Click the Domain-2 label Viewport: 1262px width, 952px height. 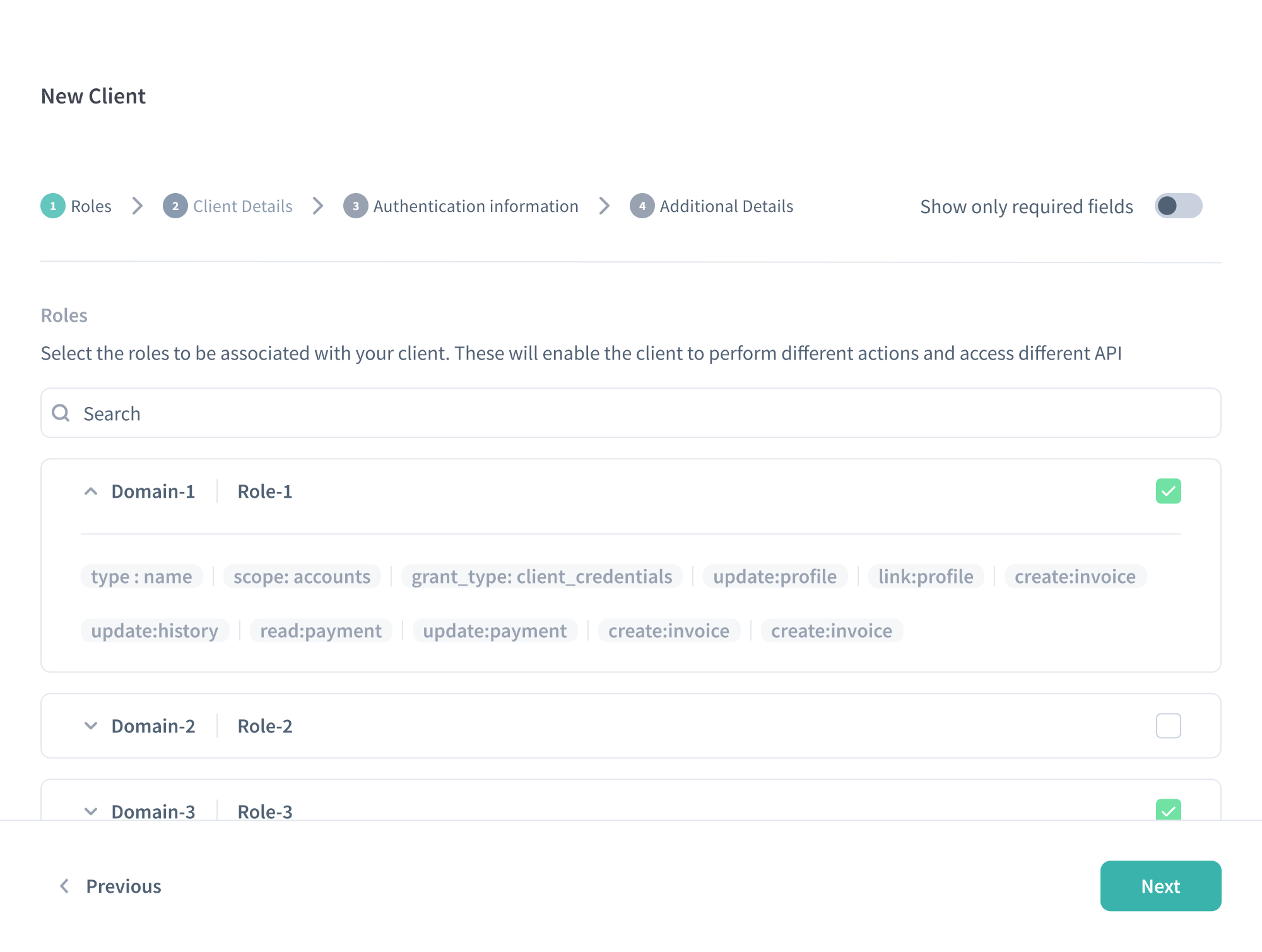click(x=153, y=726)
